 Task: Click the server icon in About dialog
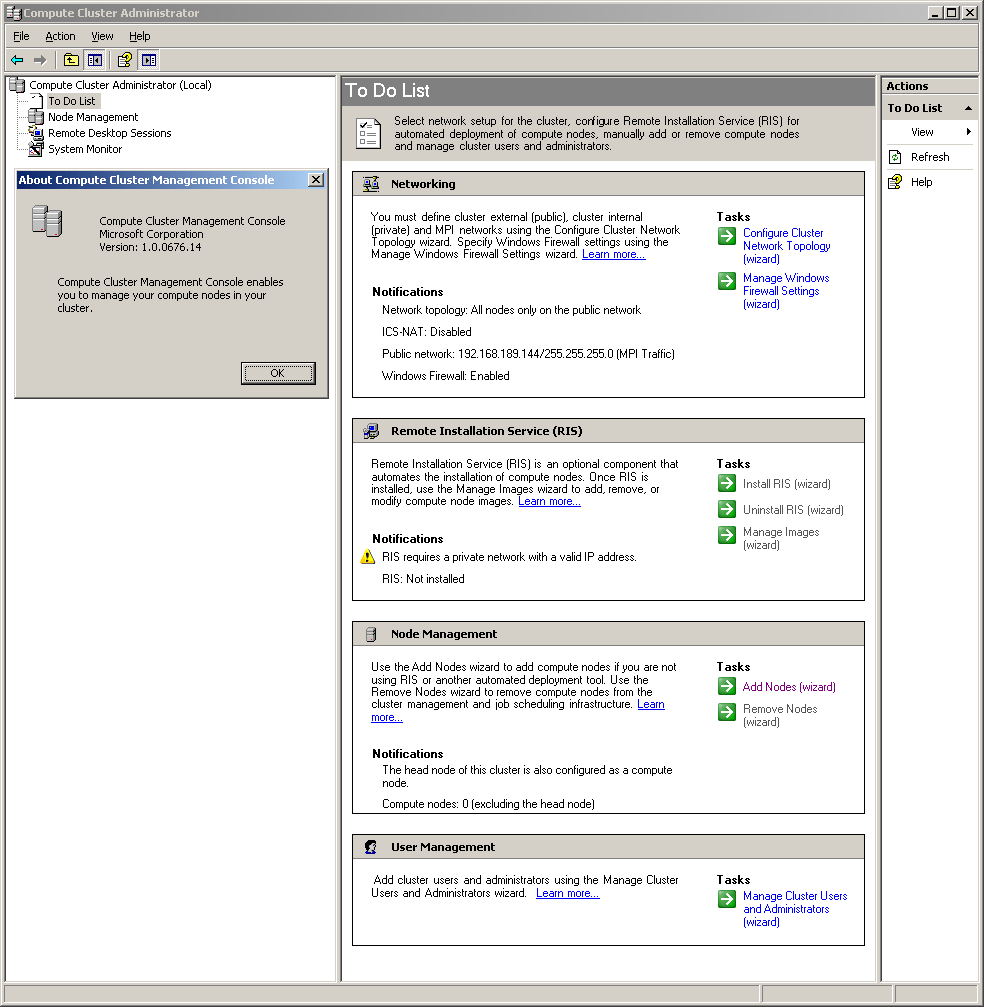tap(47, 221)
